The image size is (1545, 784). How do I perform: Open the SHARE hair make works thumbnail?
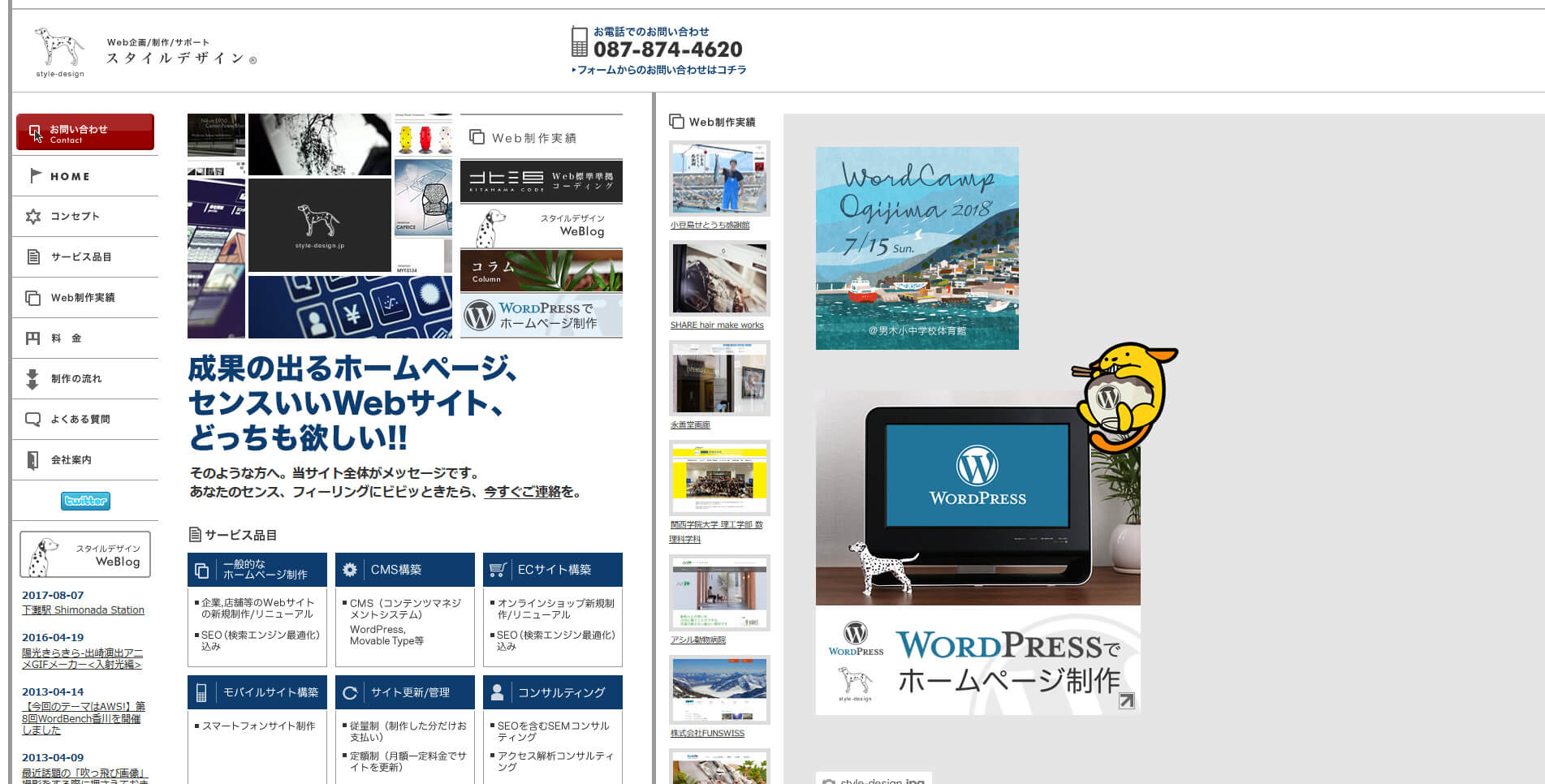719,278
